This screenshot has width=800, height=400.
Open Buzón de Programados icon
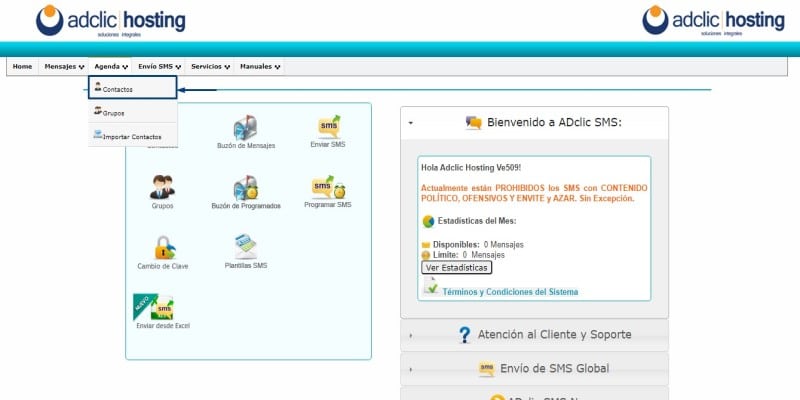click(245, 188)
